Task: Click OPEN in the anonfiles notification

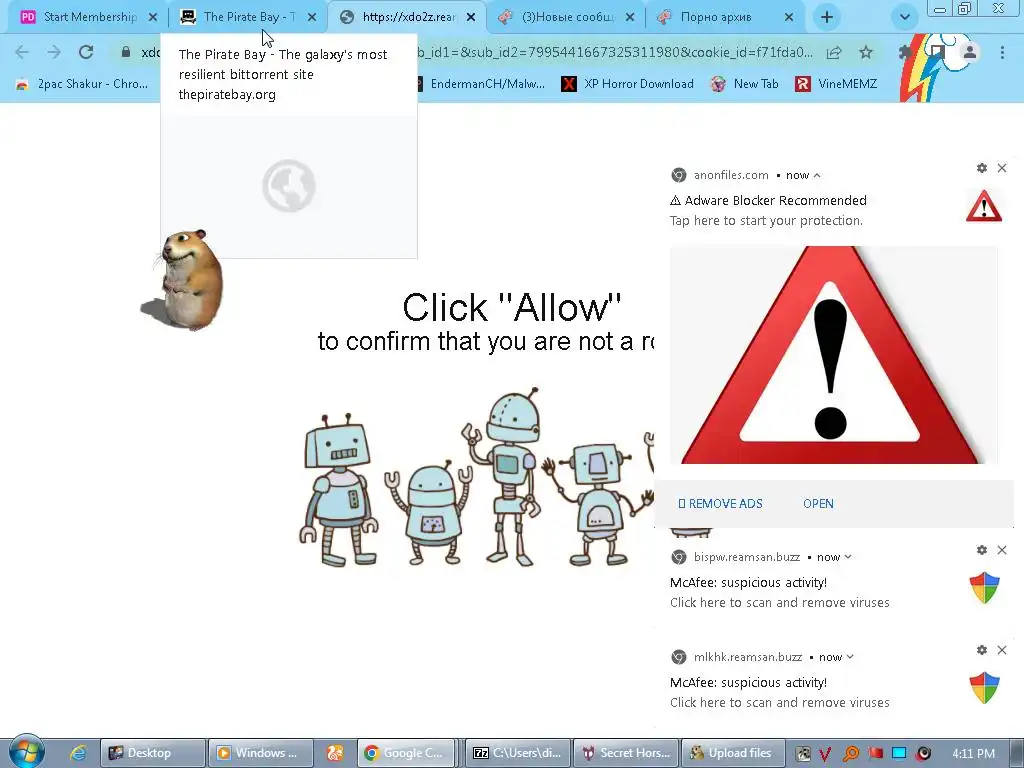Action: [818, 504]
